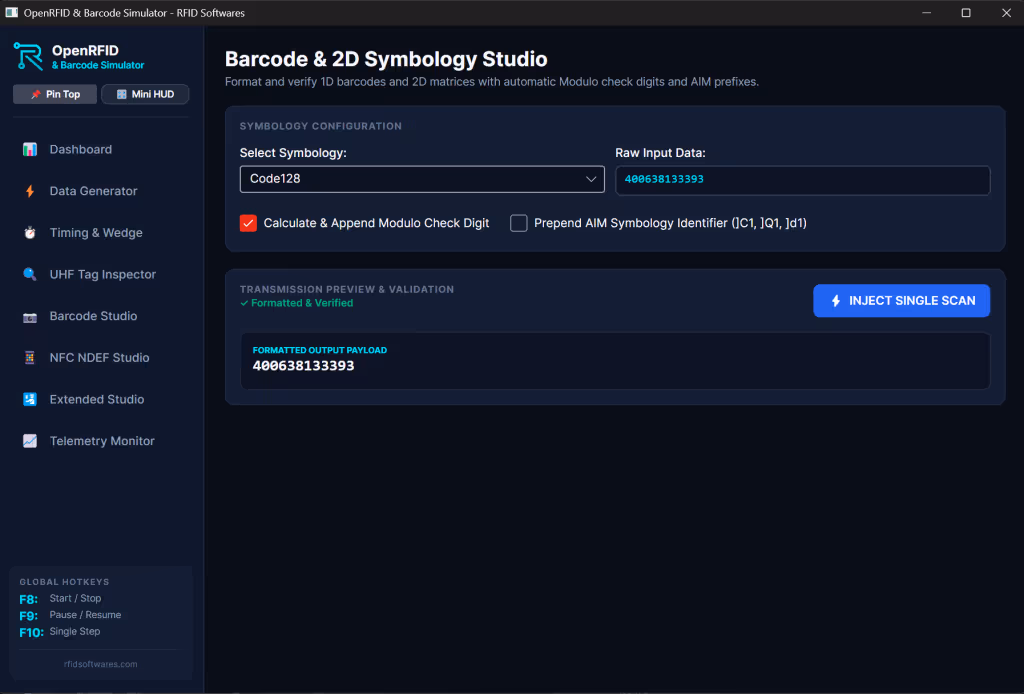Click the Data Generator lightning icon
Viewport: 1024px width, 694px height.
click(x=30, y=191)
